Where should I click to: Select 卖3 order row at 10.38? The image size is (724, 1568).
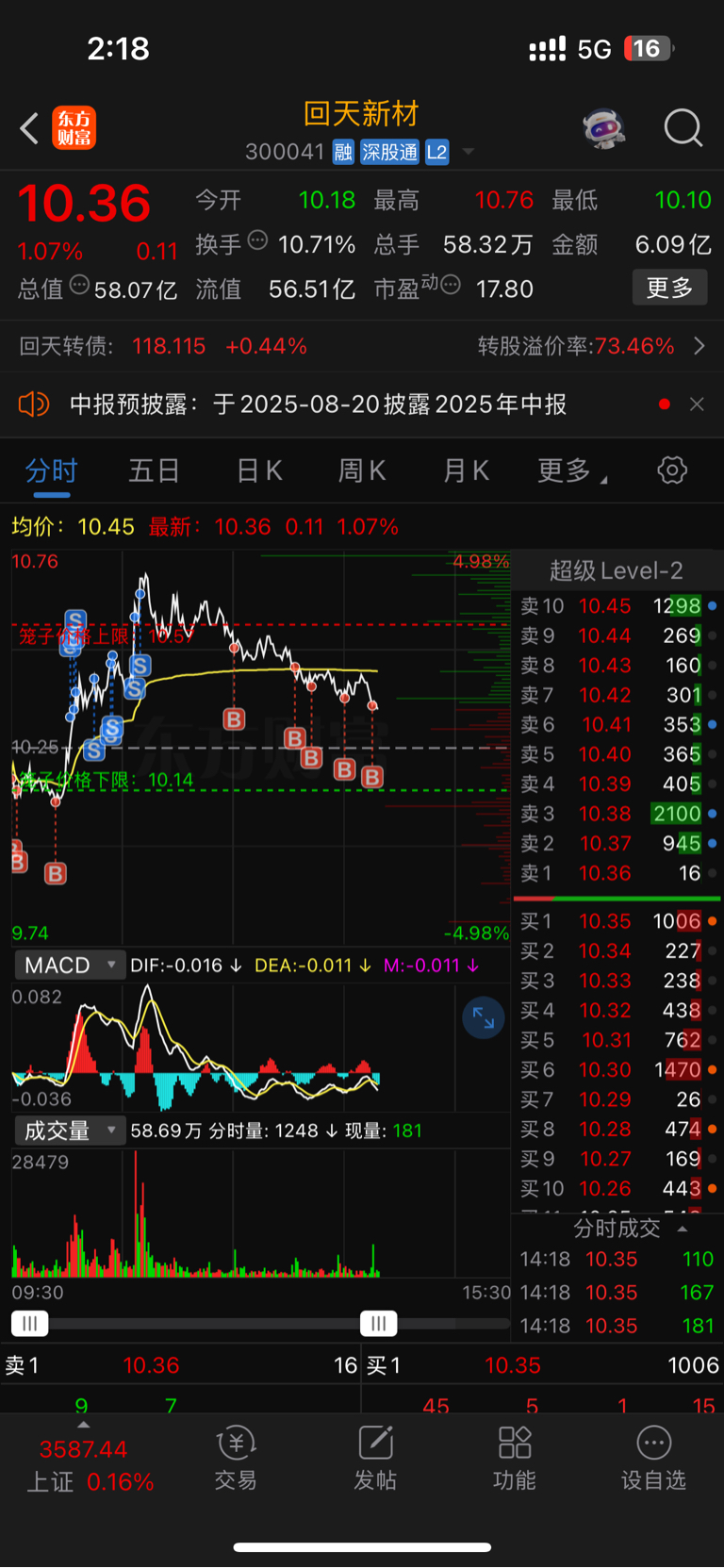click(618, 814)
